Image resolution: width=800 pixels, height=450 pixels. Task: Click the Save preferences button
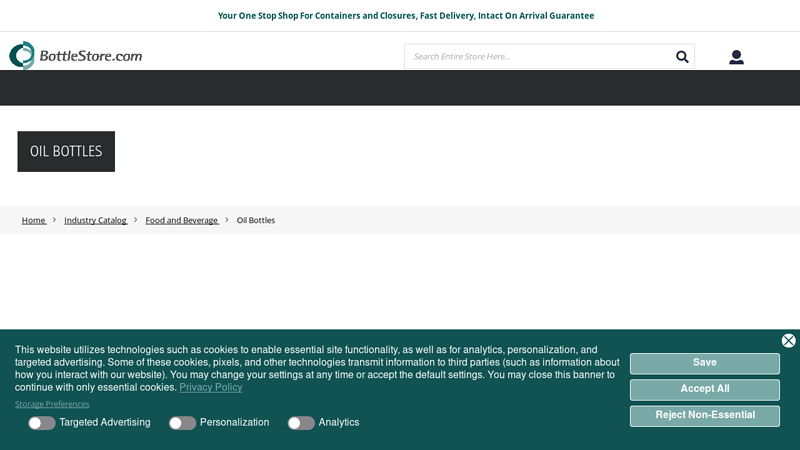704,363
